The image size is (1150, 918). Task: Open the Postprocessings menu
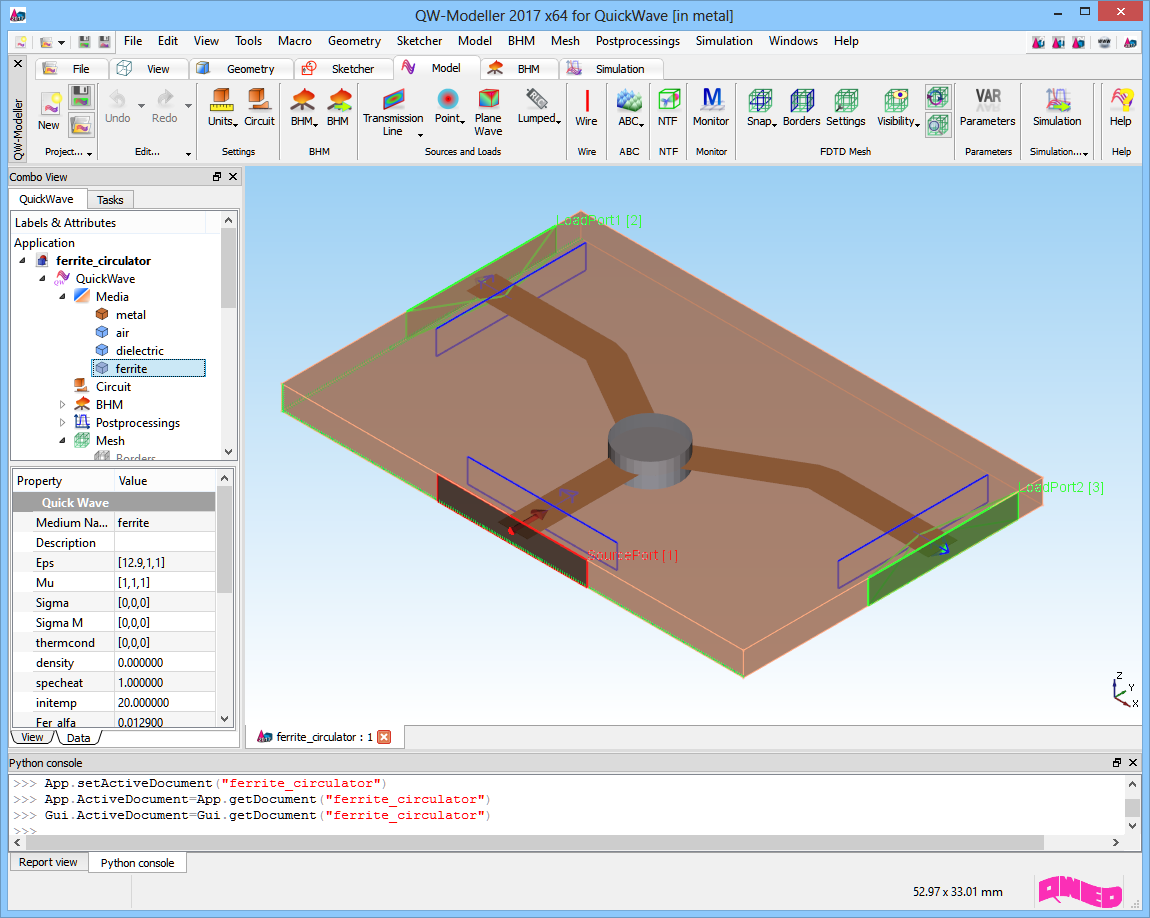click(637, 41)
